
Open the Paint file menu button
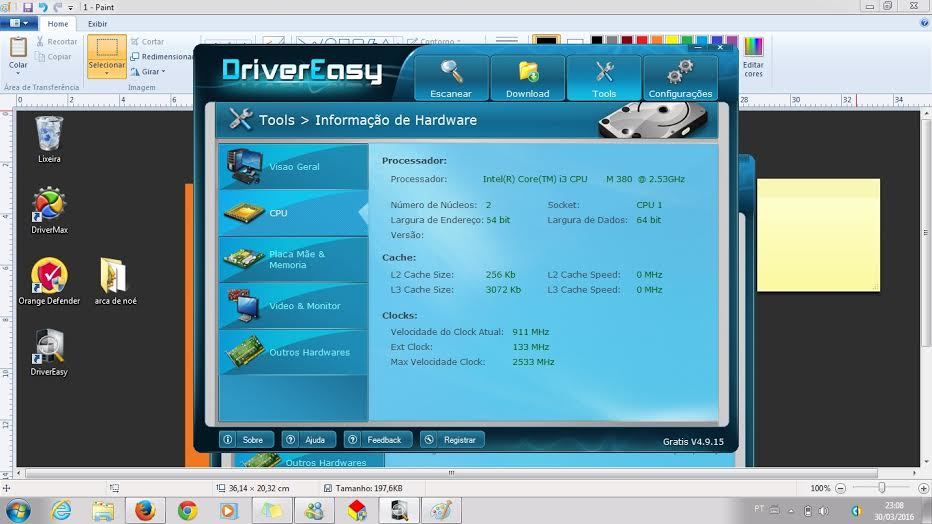(x=19, y=24)
